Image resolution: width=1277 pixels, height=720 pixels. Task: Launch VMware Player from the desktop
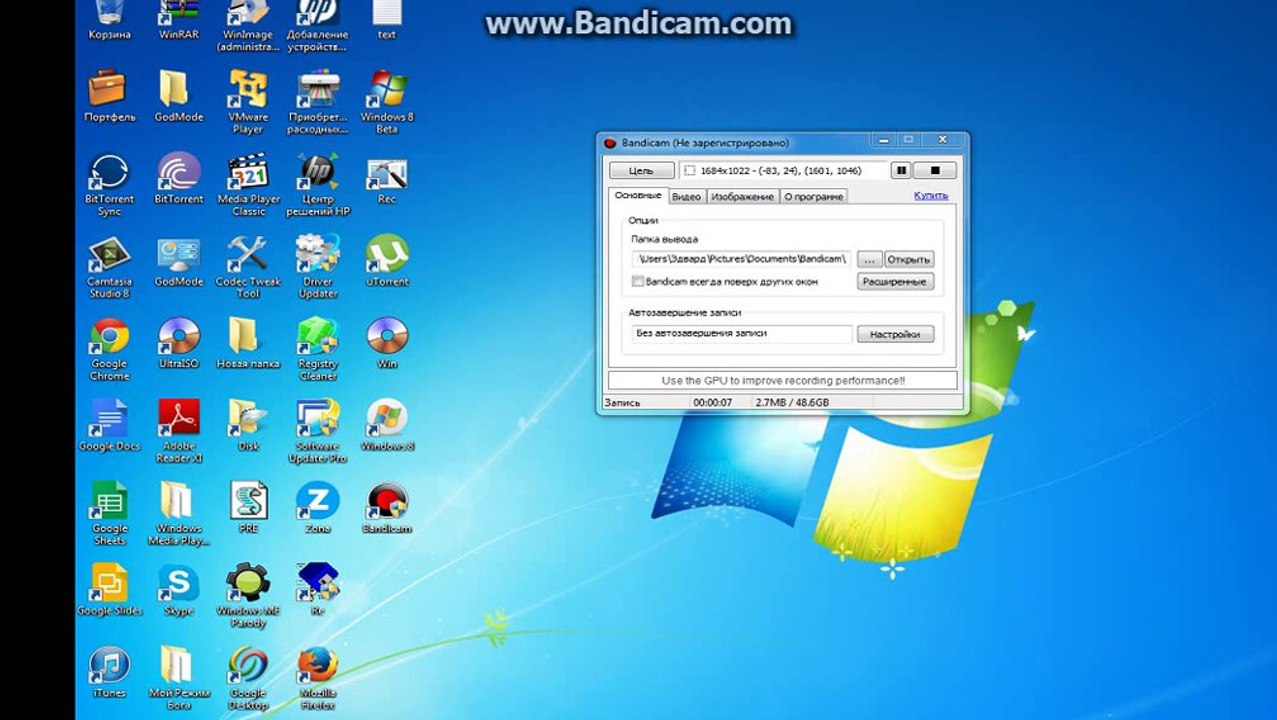(x=248, y=102)
